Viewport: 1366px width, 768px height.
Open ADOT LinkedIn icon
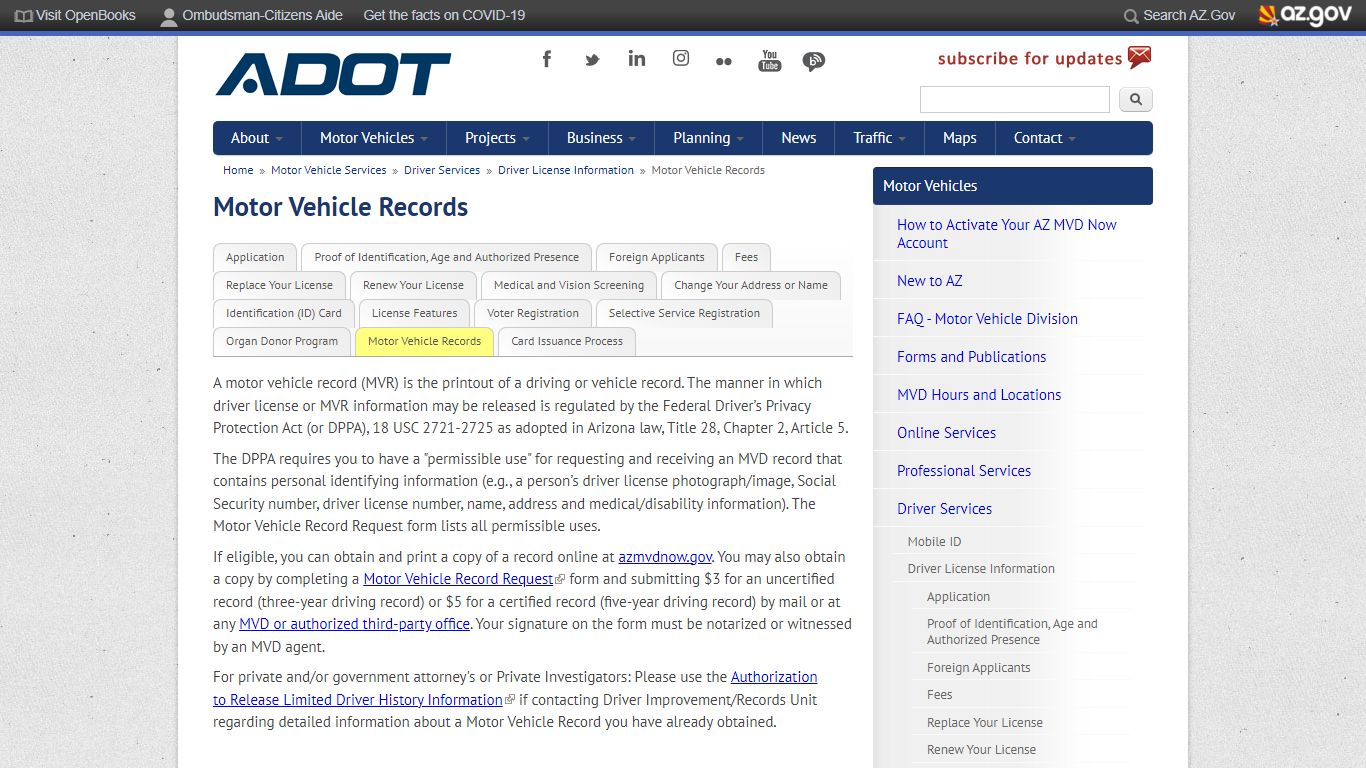[x=637, y=58]
